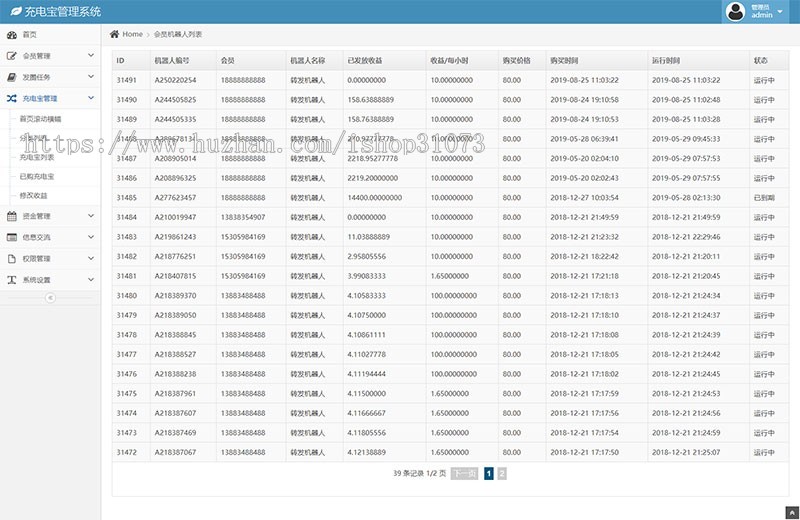Go to pagination page 2
800x520 pixels.
click(x=502, y=474)
